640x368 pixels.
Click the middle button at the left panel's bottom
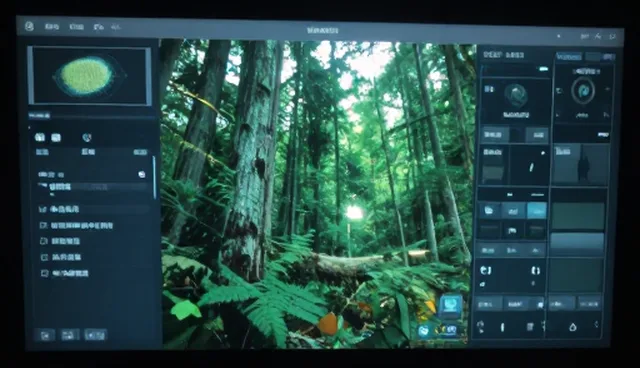[x=70, y=335]
